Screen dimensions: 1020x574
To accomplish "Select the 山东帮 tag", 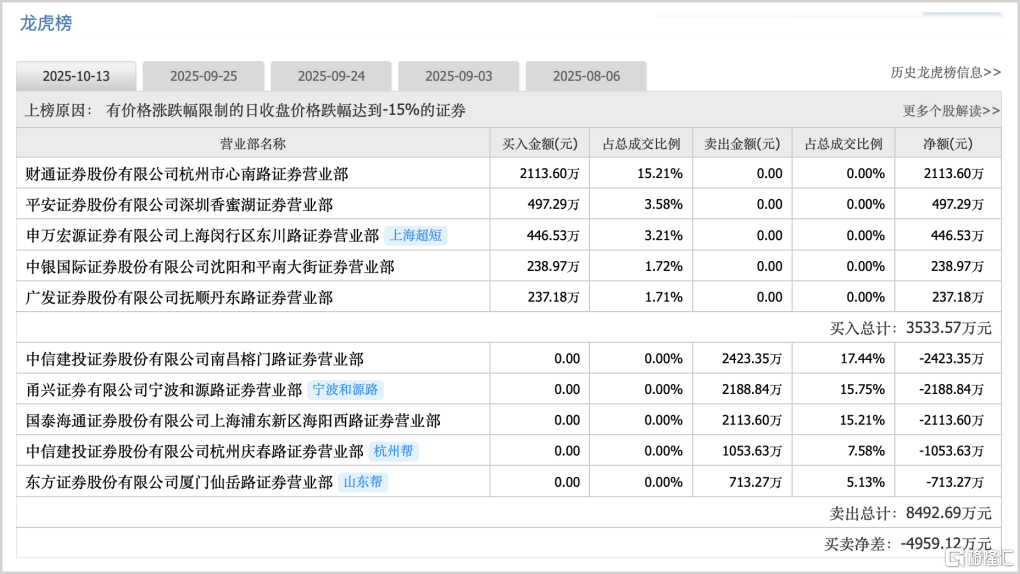I will (362, 482).
